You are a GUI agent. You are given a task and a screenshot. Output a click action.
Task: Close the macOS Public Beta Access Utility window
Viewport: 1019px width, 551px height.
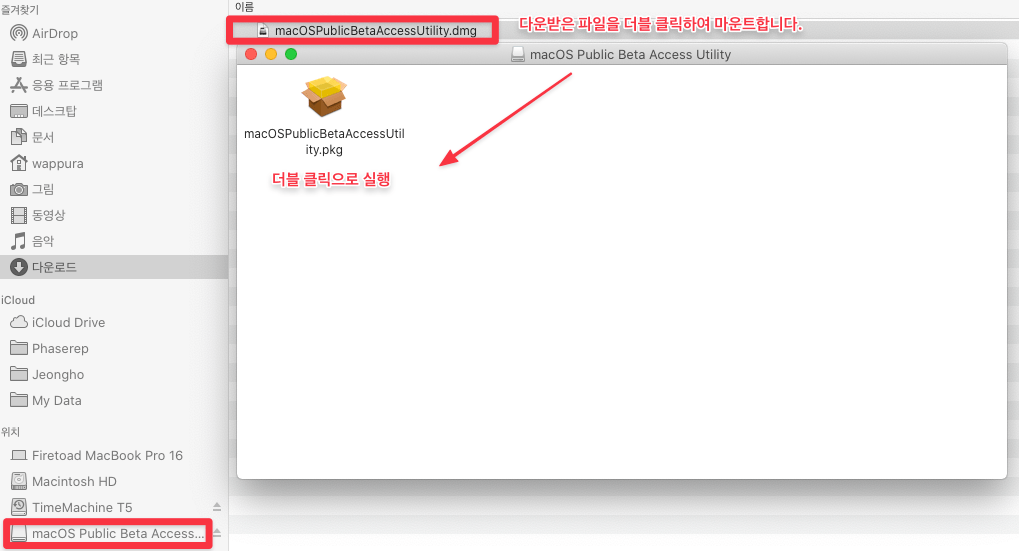251,54
